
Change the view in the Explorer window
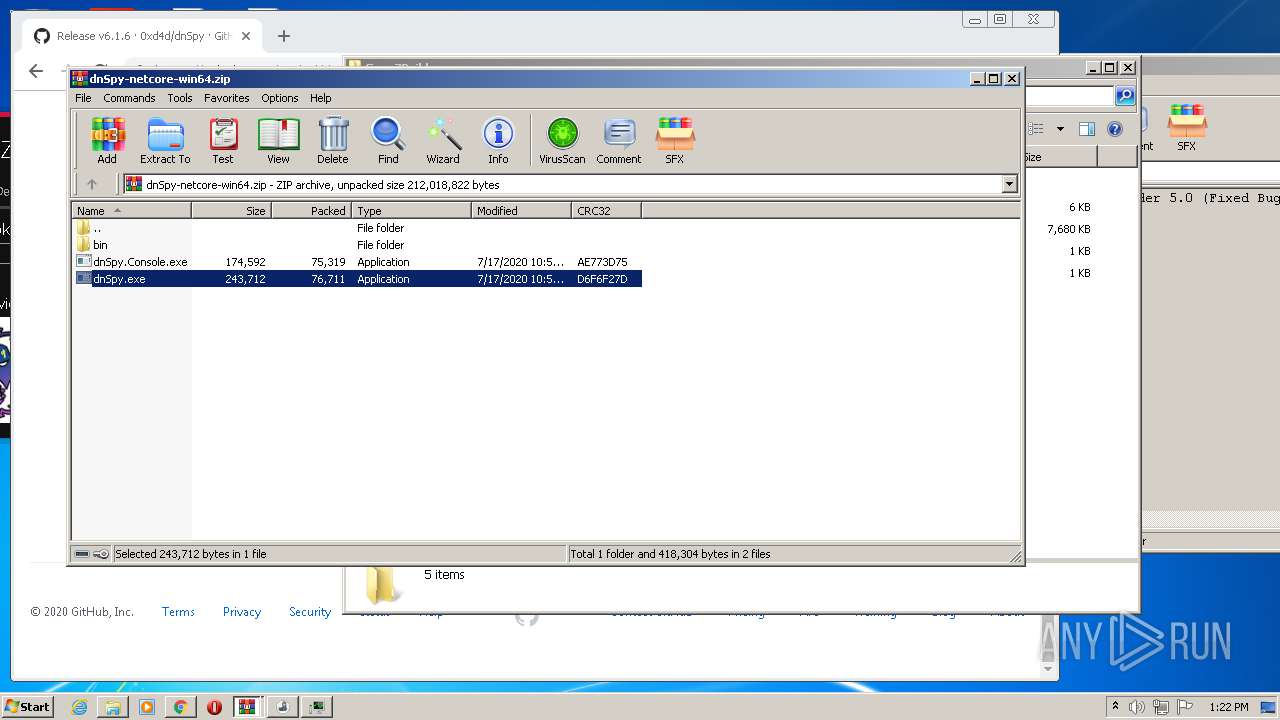point(1037,129)
